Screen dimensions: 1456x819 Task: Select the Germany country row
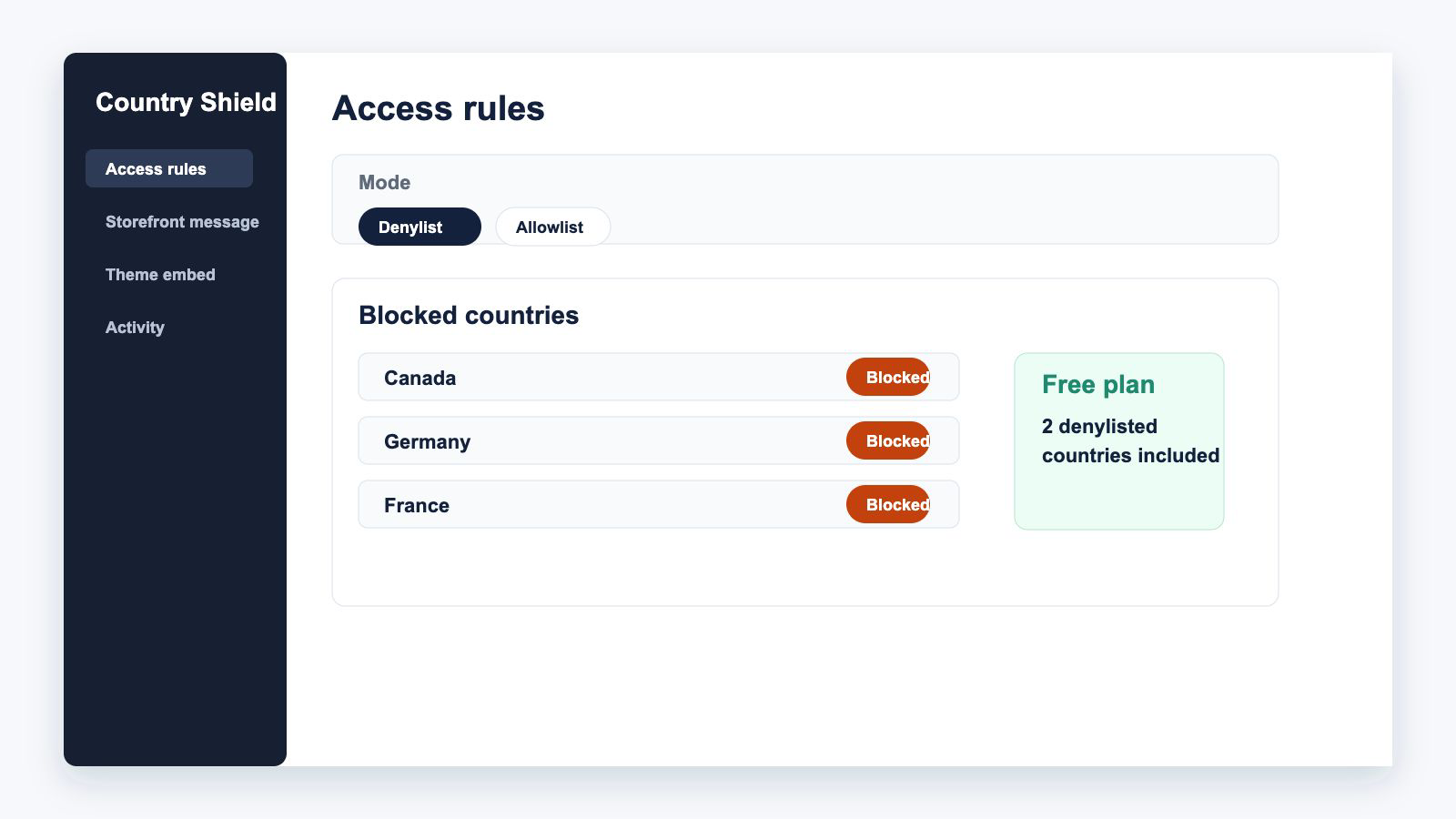tap(659, 440)
